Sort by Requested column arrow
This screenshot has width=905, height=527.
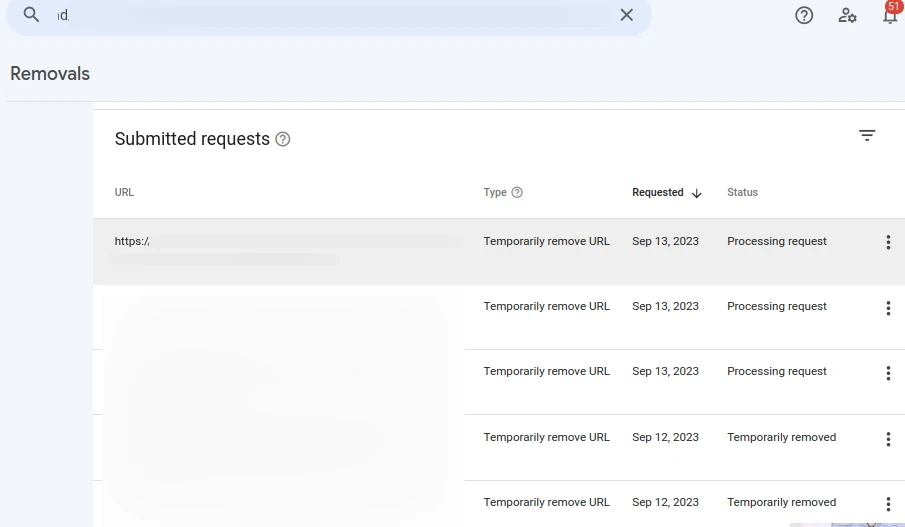coord(697,193)
